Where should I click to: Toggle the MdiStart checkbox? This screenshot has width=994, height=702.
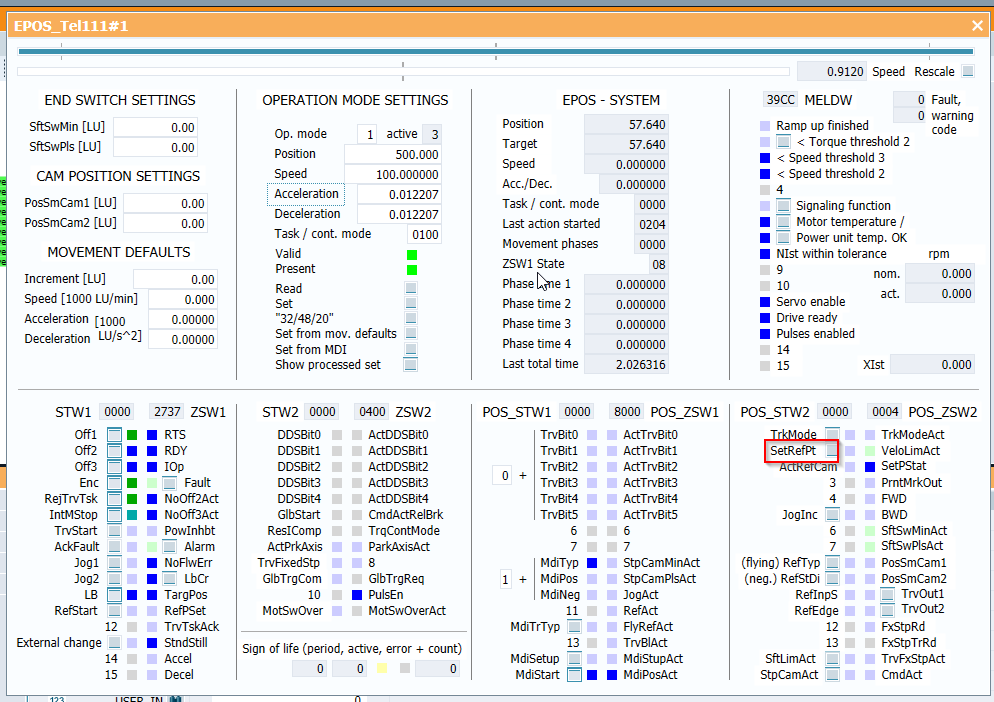pos(574,675)
